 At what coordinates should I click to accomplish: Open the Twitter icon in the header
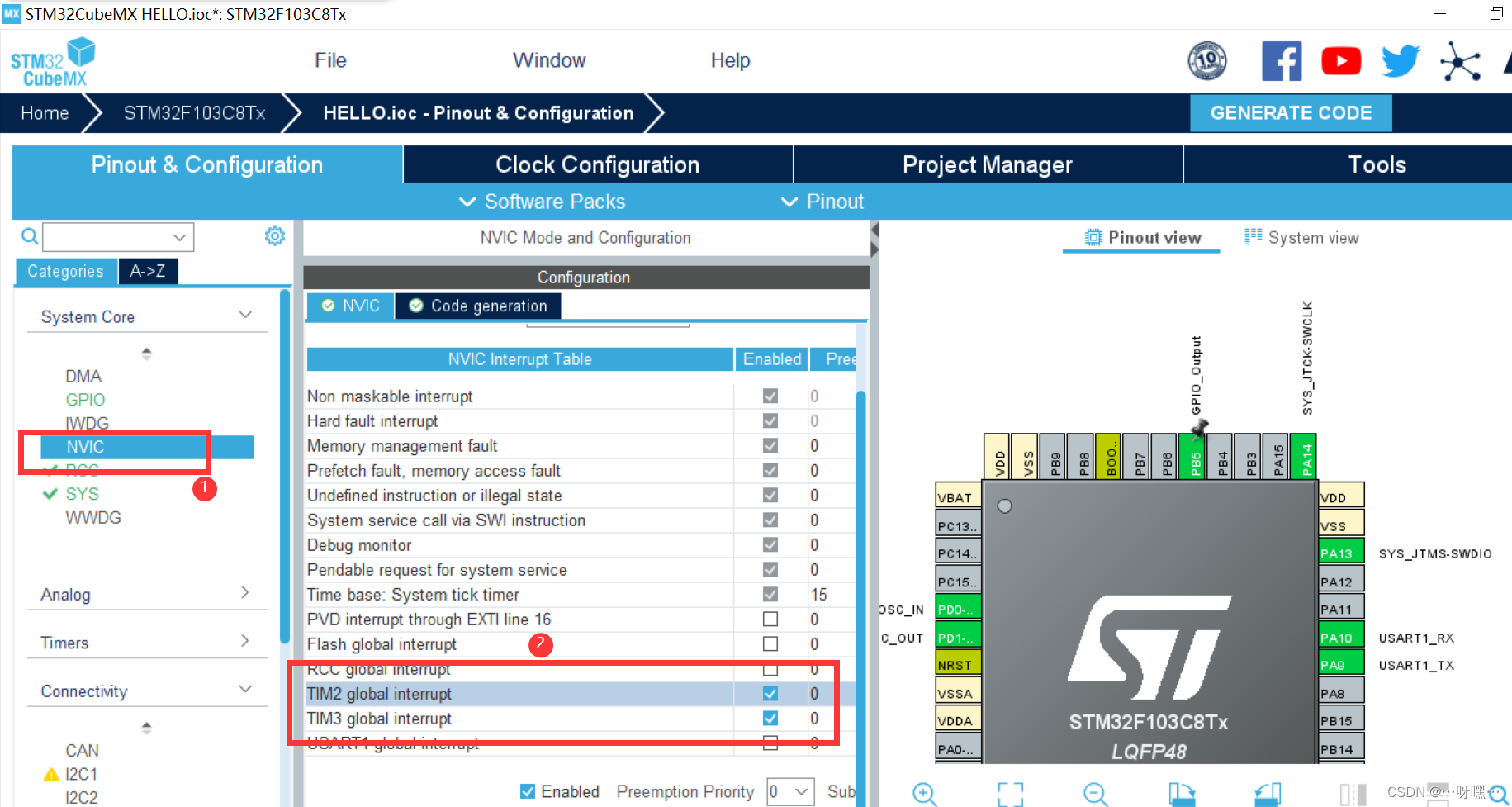1399,60
